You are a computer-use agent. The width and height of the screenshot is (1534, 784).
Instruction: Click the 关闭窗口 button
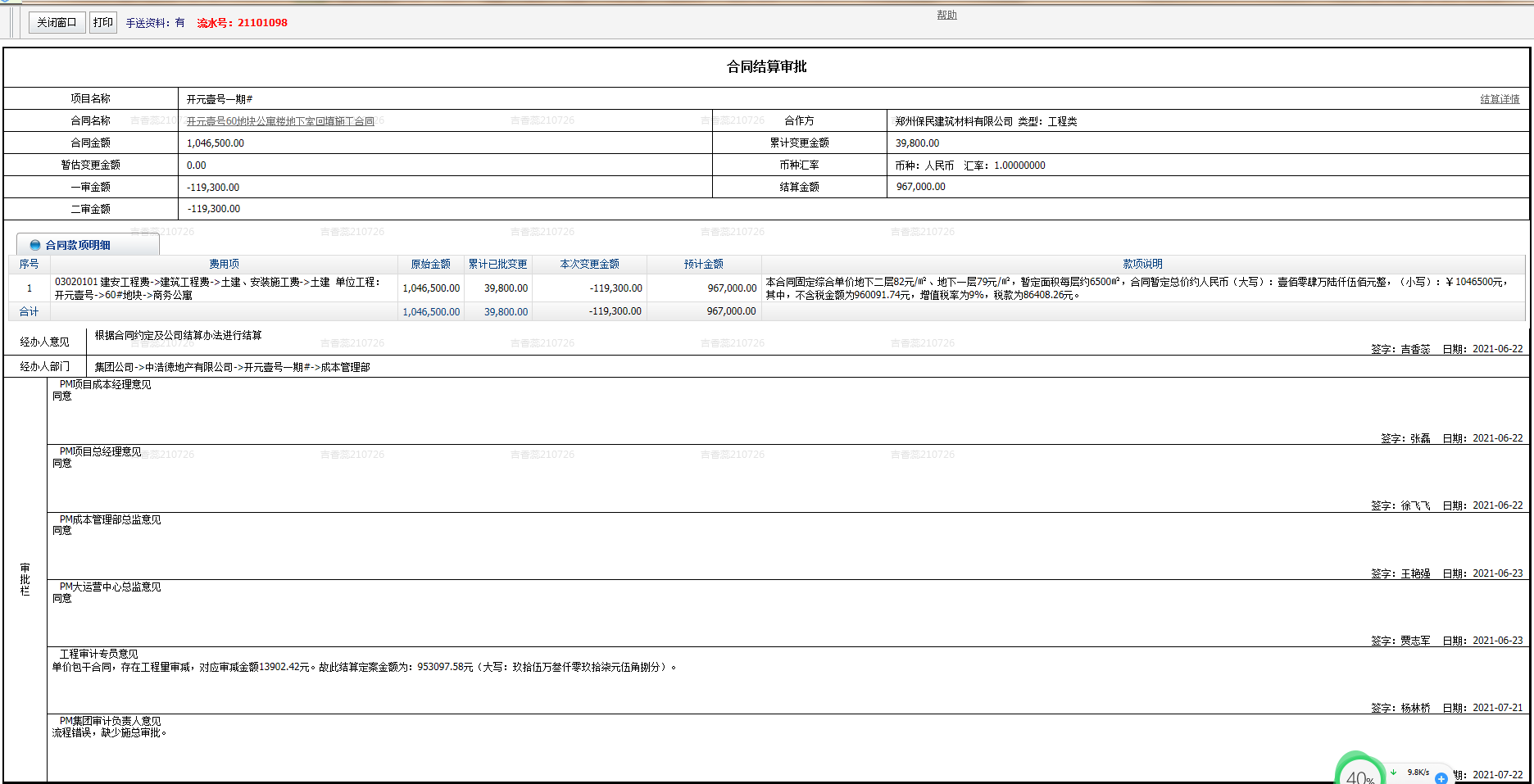tap(57, 23)
